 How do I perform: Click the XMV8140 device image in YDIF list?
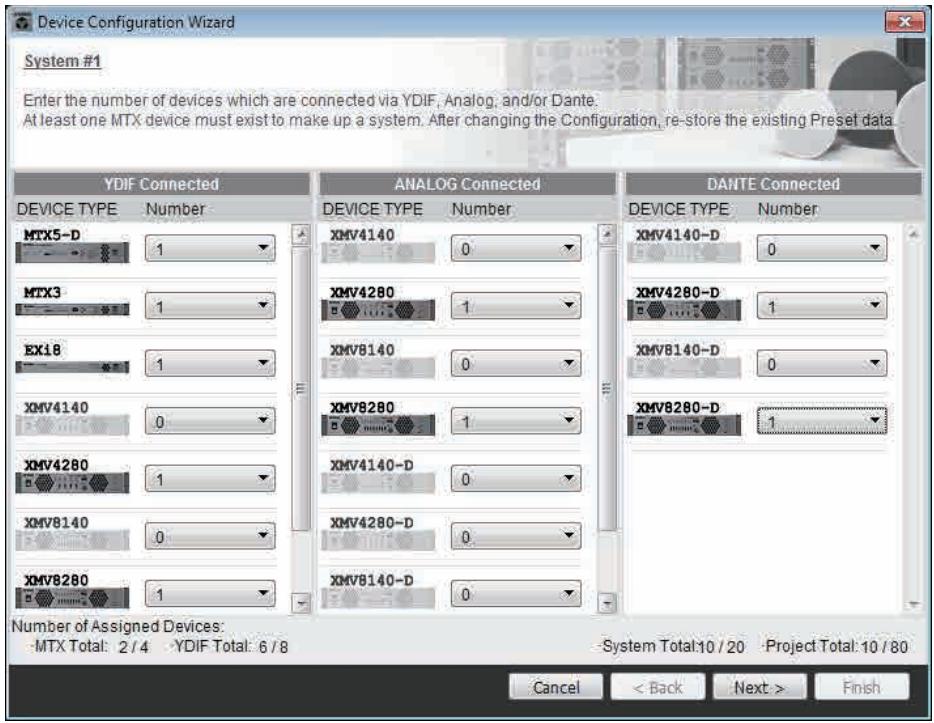click(72, 540)
